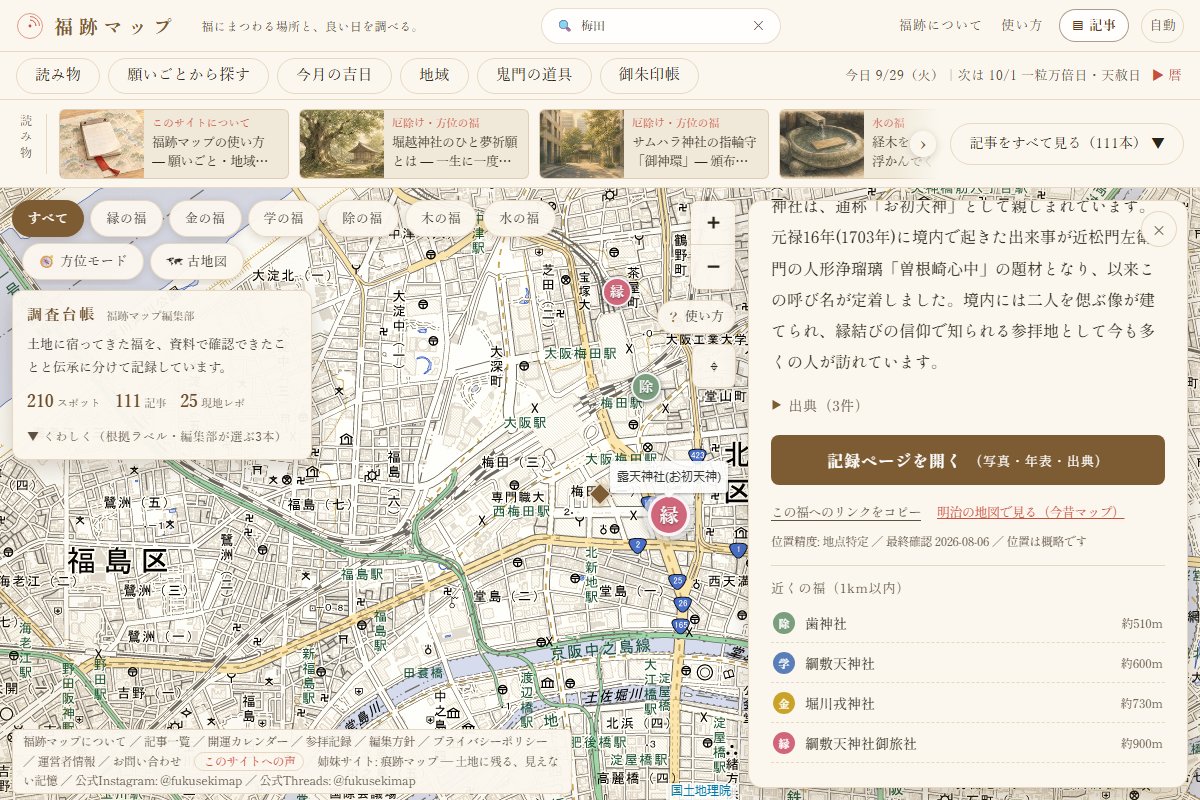Open the 鬼門の道具 tab
The width and height of the screenshot is (1200, 800).
tap(533, 75)
